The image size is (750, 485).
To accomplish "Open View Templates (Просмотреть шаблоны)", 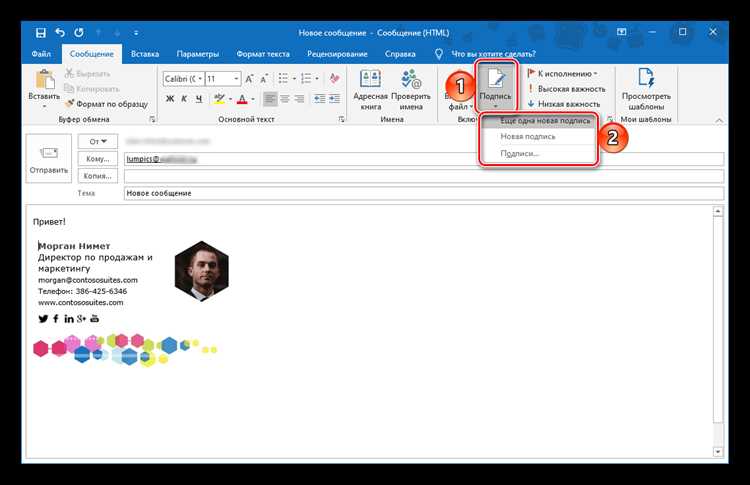I will pos(646,90).
